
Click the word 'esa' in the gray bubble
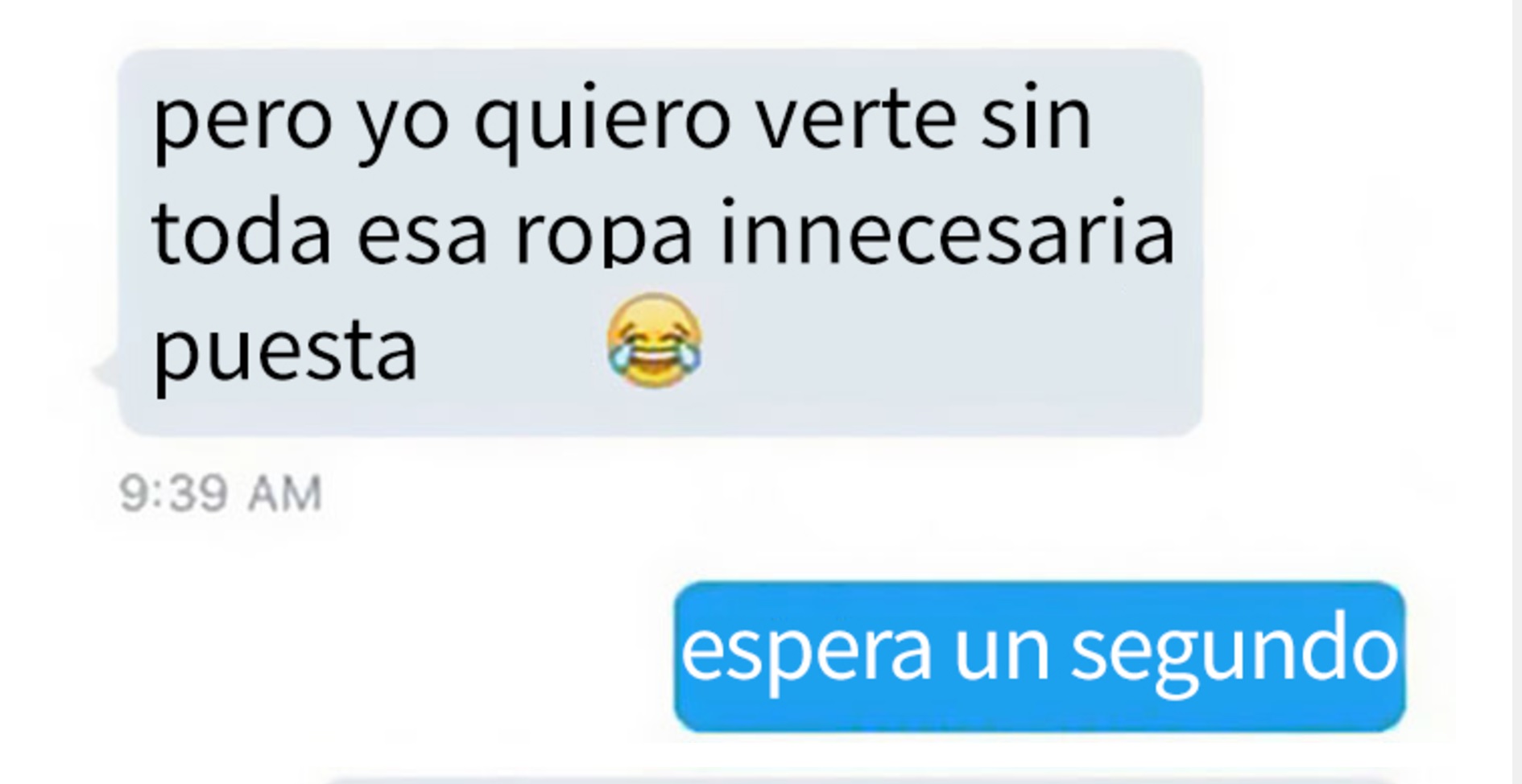(x=422, y=237)
